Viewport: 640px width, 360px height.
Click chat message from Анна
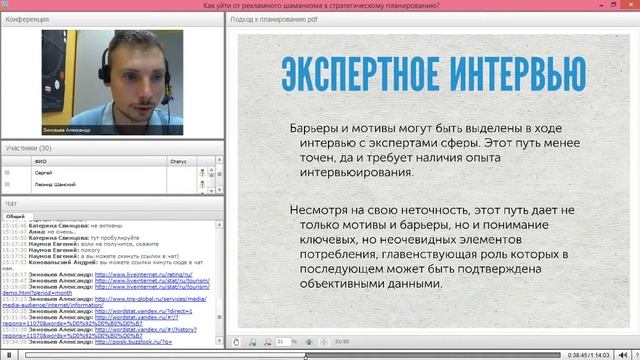(39, 232)
